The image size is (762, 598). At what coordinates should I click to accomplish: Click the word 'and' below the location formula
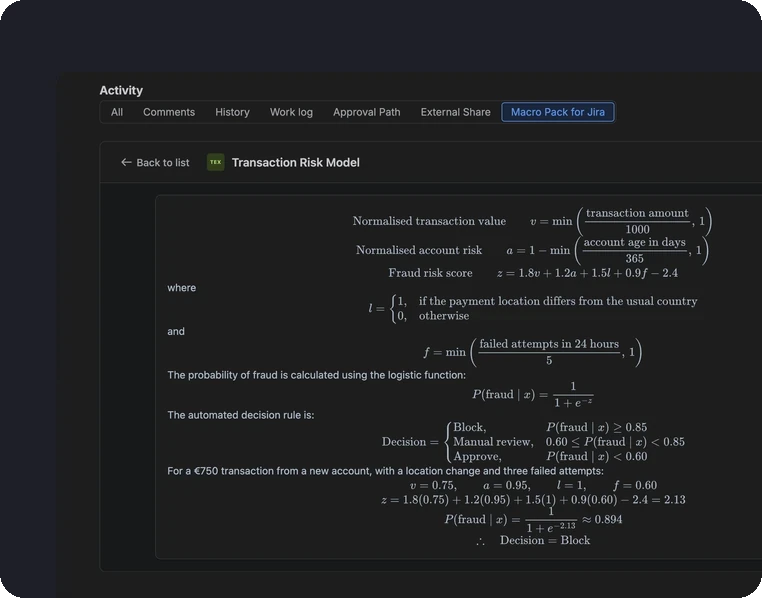(176, 331)
